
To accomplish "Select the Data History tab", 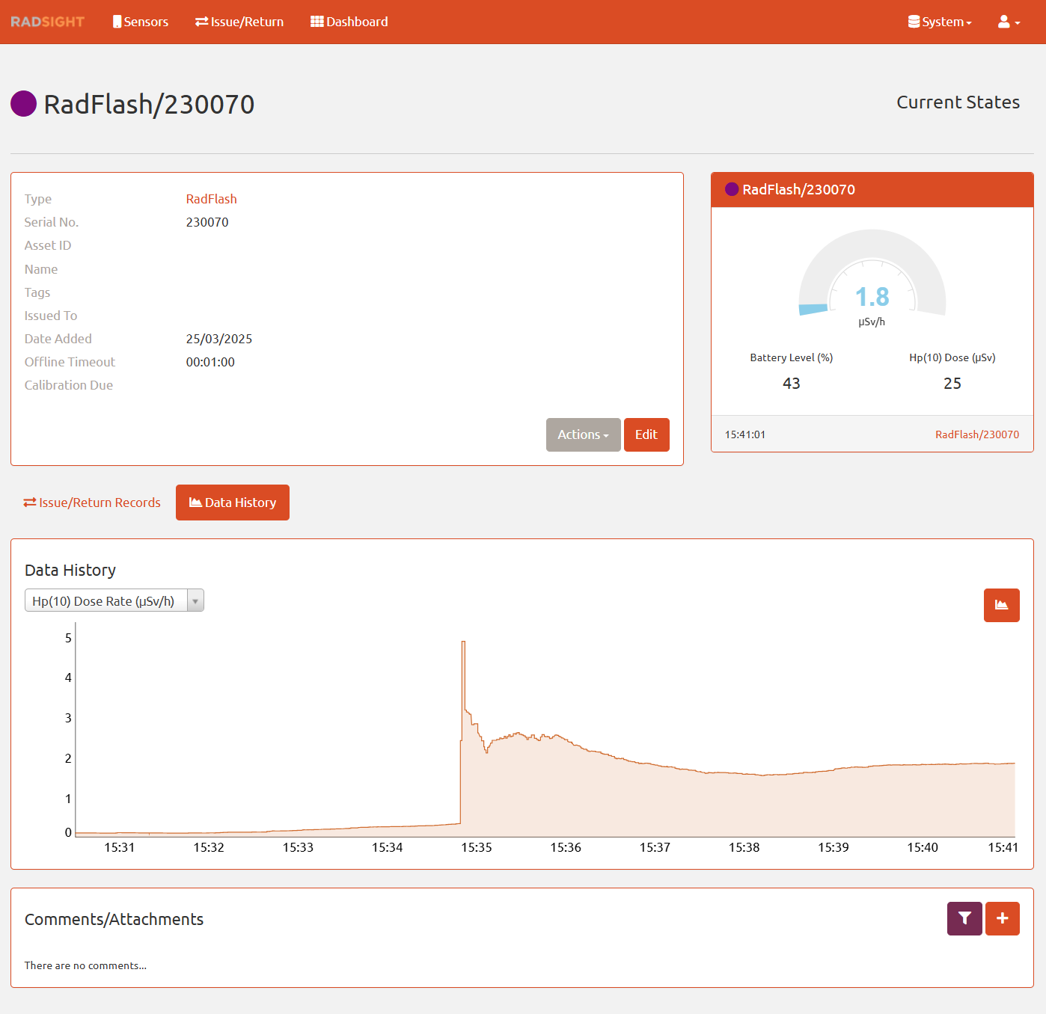I will pos(232,503).
